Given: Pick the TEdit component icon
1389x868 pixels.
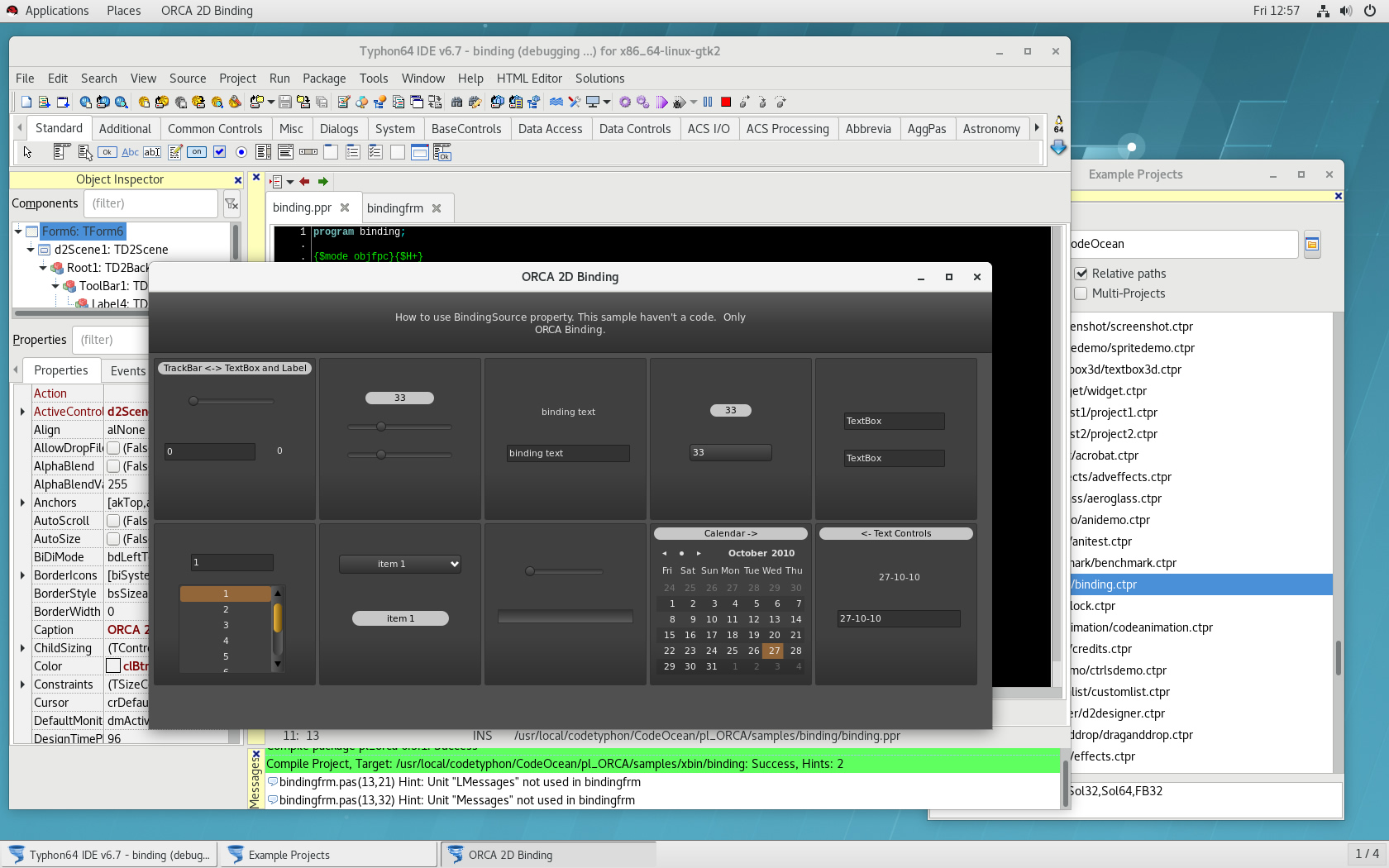Looking at the screenshot, I should (152, 152).
